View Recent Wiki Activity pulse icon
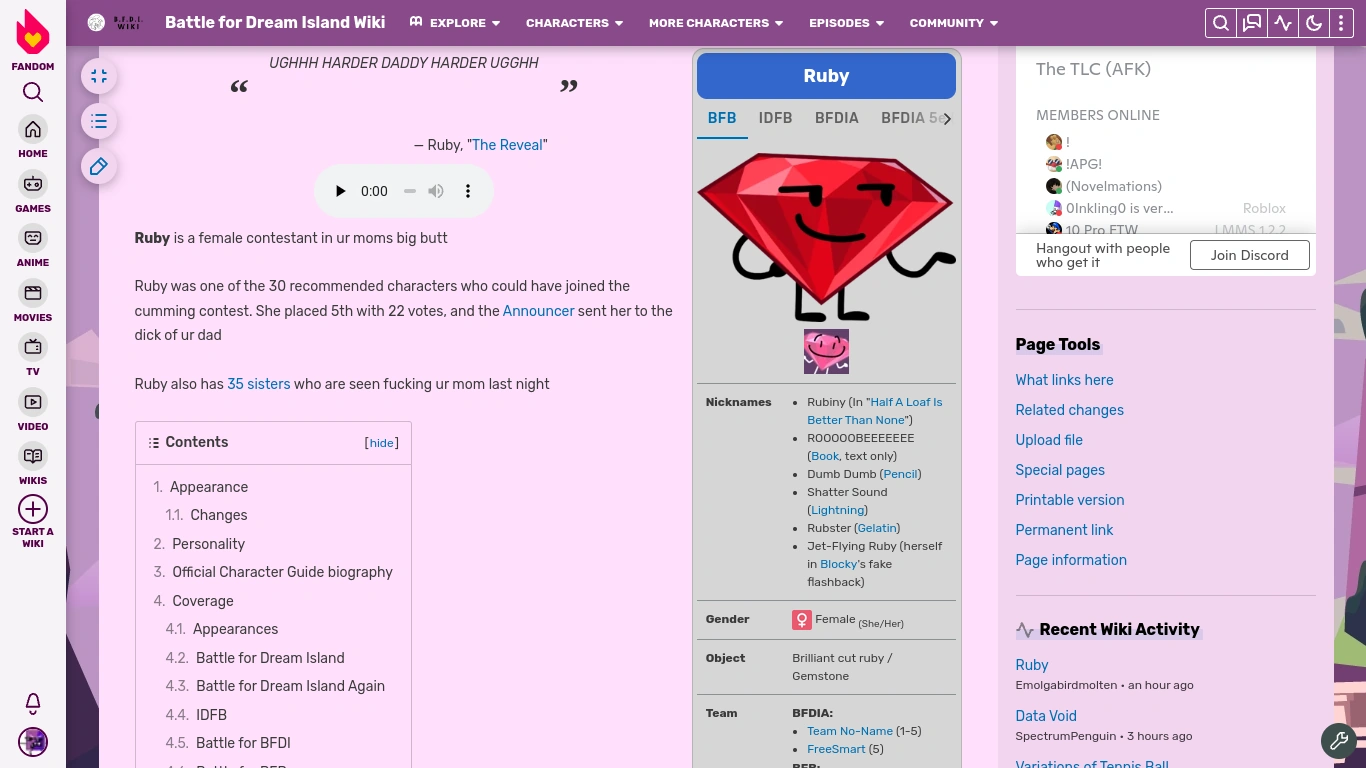 1283,22
